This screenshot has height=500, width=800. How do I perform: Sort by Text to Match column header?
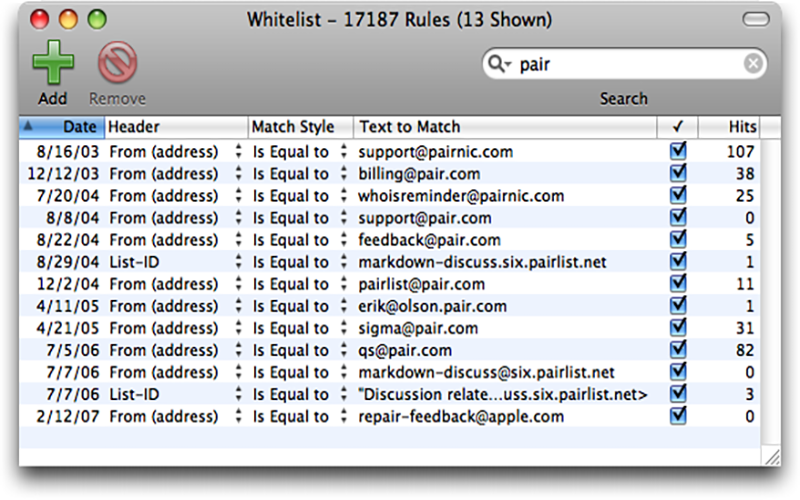tap(505, 127)
